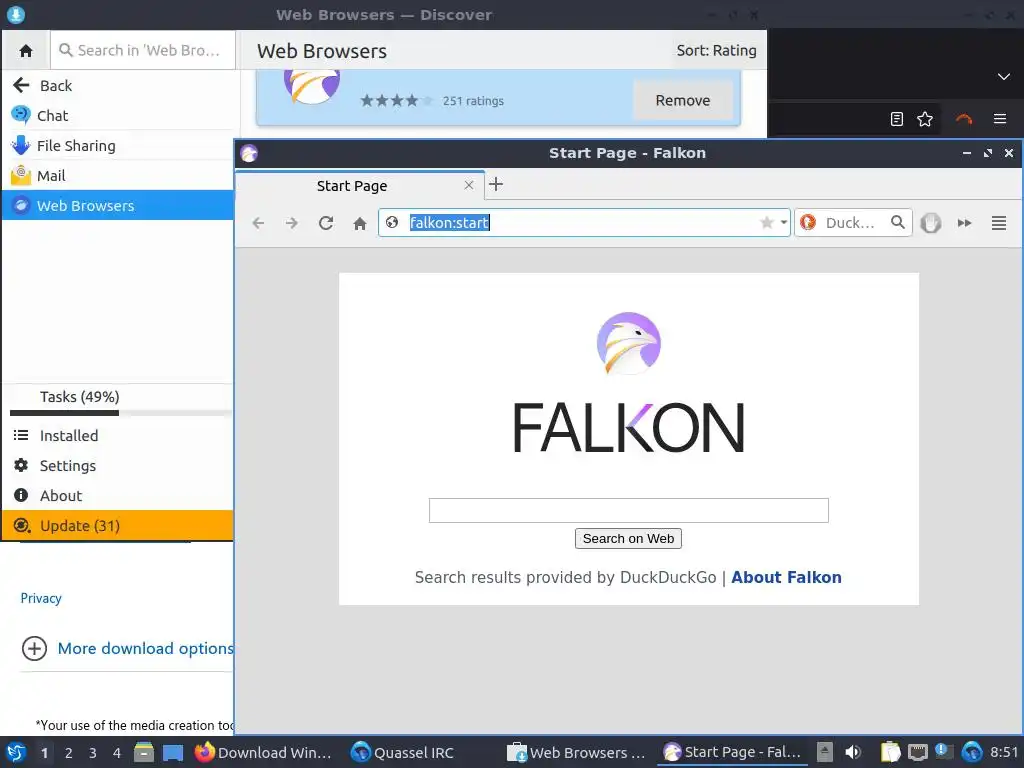The width and height of the screenshot is (1024, 768).
Task: Open the Firefox hamburger menu
Action: (x=1000, y=119)
